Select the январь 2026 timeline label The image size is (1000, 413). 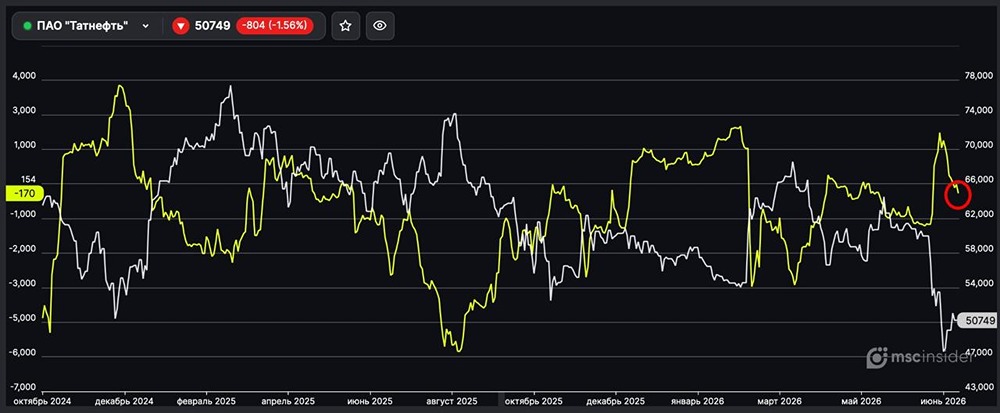(x=697, y=402)
